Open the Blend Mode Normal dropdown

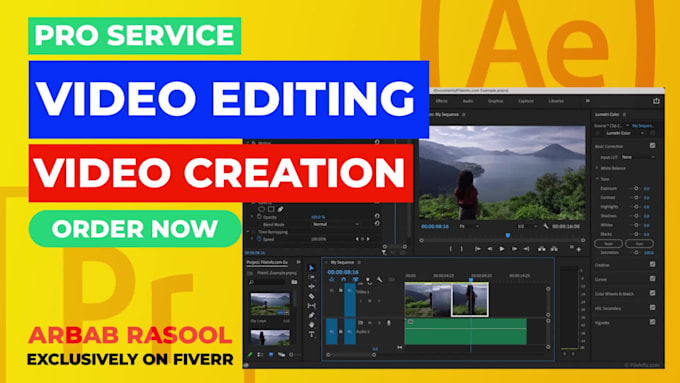pos(336,224)
